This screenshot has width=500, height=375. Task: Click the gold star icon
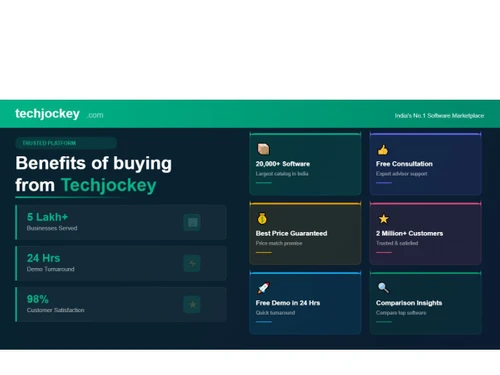(x=384, y=219)
